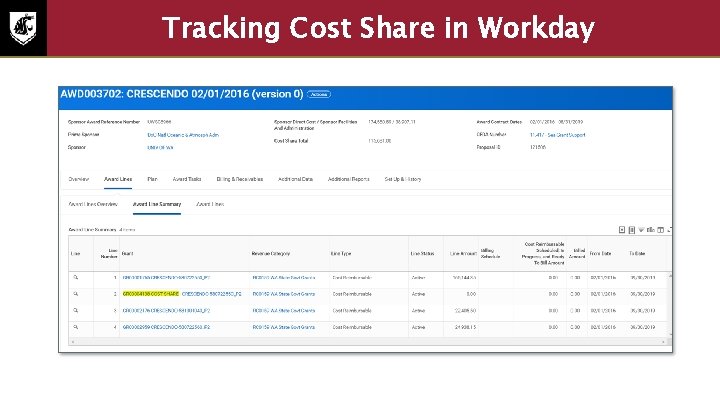Click the Actions button beside award title
720x405 pixels.
point(319,94)
